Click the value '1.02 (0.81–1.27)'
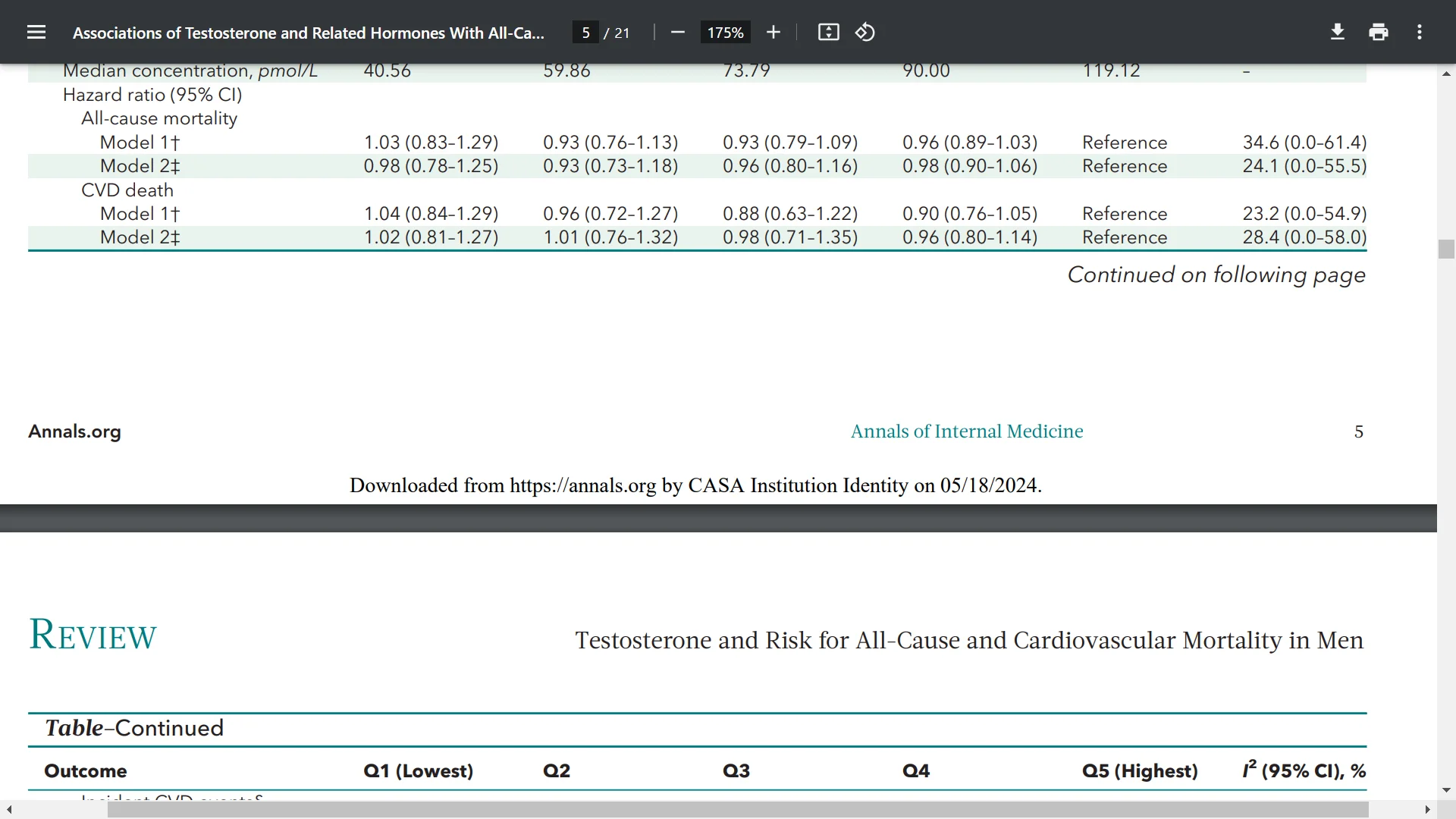The height and width of the screenshot is (819, 1456). tap(431, 237)
